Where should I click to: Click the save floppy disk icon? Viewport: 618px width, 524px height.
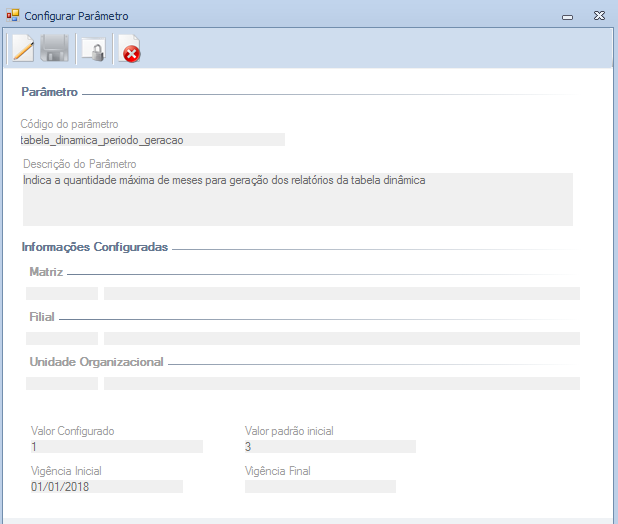coord(54,48)
